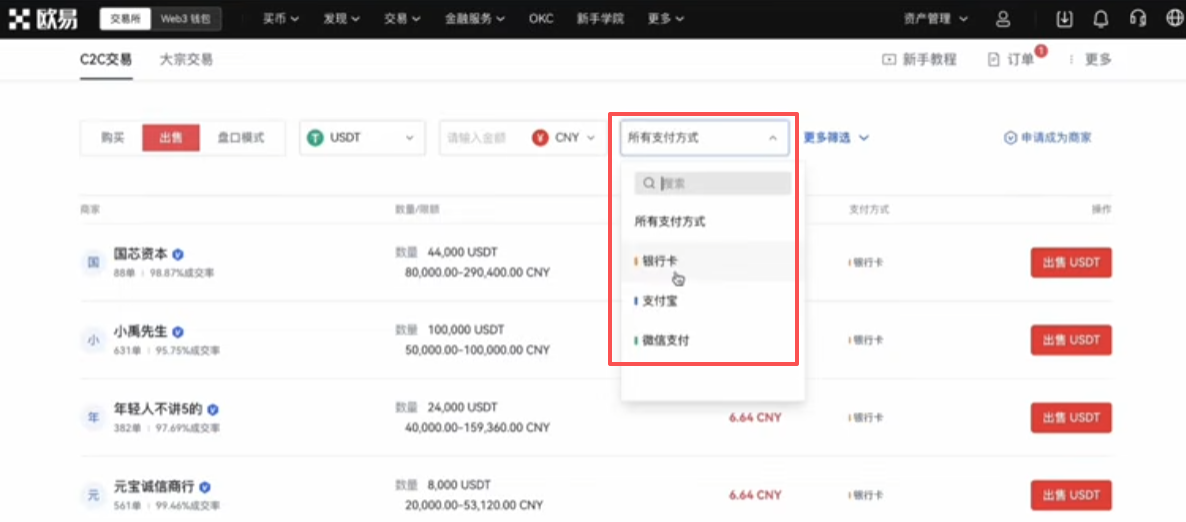Click the search magnifier in payment dropdown
The width and height of the screenshot is (1186, 522).
pos(649,183)
